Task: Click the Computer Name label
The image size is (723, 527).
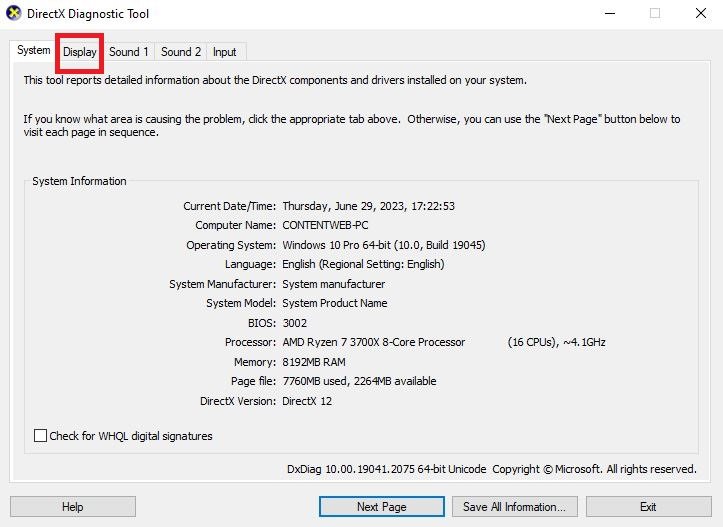Action: point(236,225)
